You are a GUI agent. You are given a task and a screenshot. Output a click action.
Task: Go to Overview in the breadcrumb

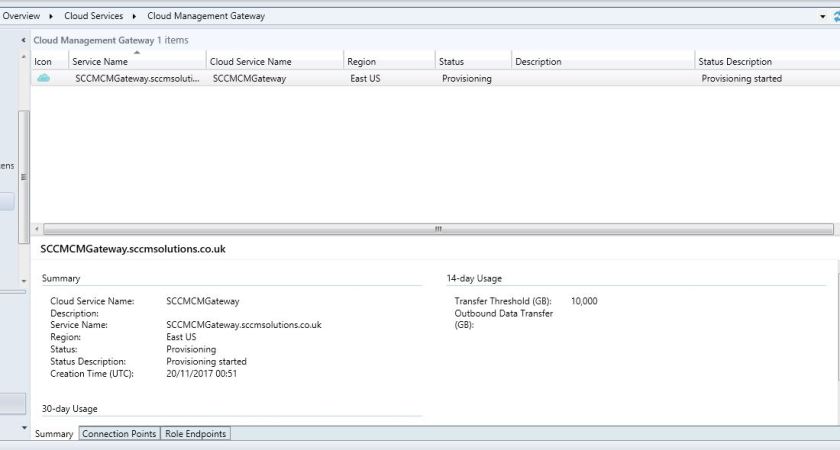[x=21, y=16]
